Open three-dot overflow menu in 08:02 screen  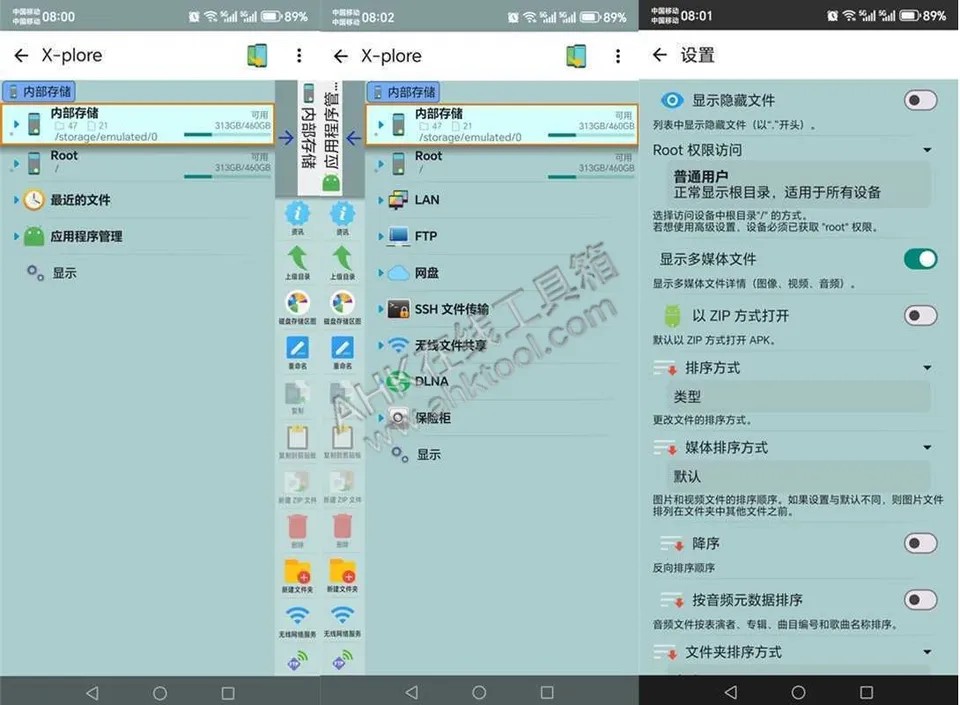pyautogui.click(x=618, y=56)
